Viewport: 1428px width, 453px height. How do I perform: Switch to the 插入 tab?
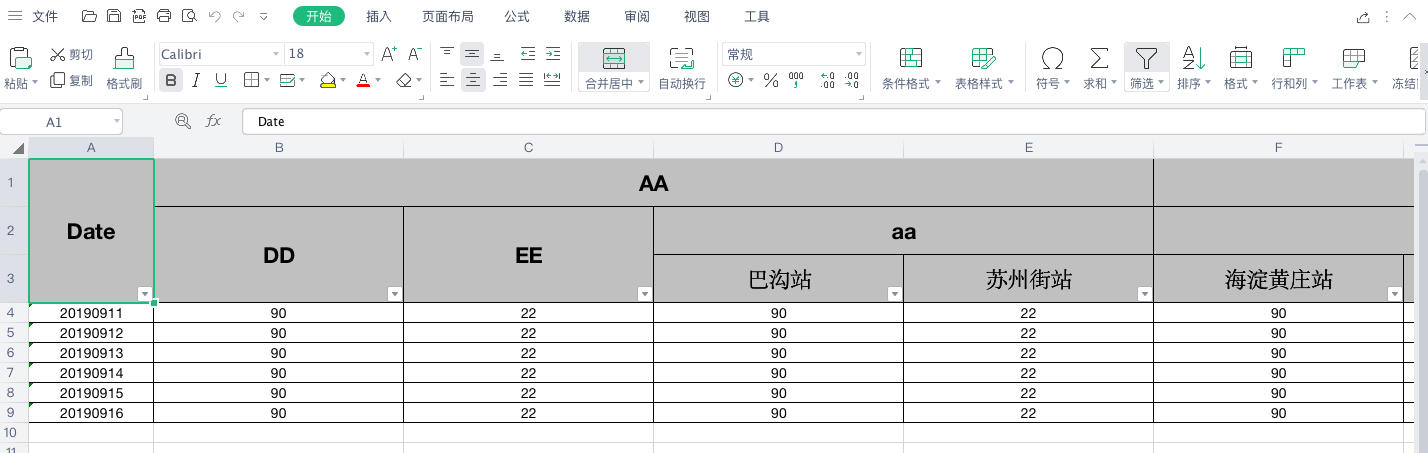(379, 17)
